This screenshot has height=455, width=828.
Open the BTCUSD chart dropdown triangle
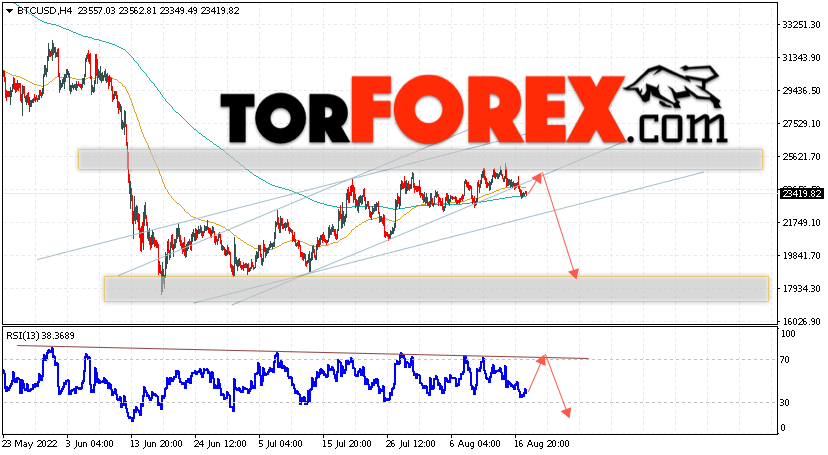tap(10, 11)
